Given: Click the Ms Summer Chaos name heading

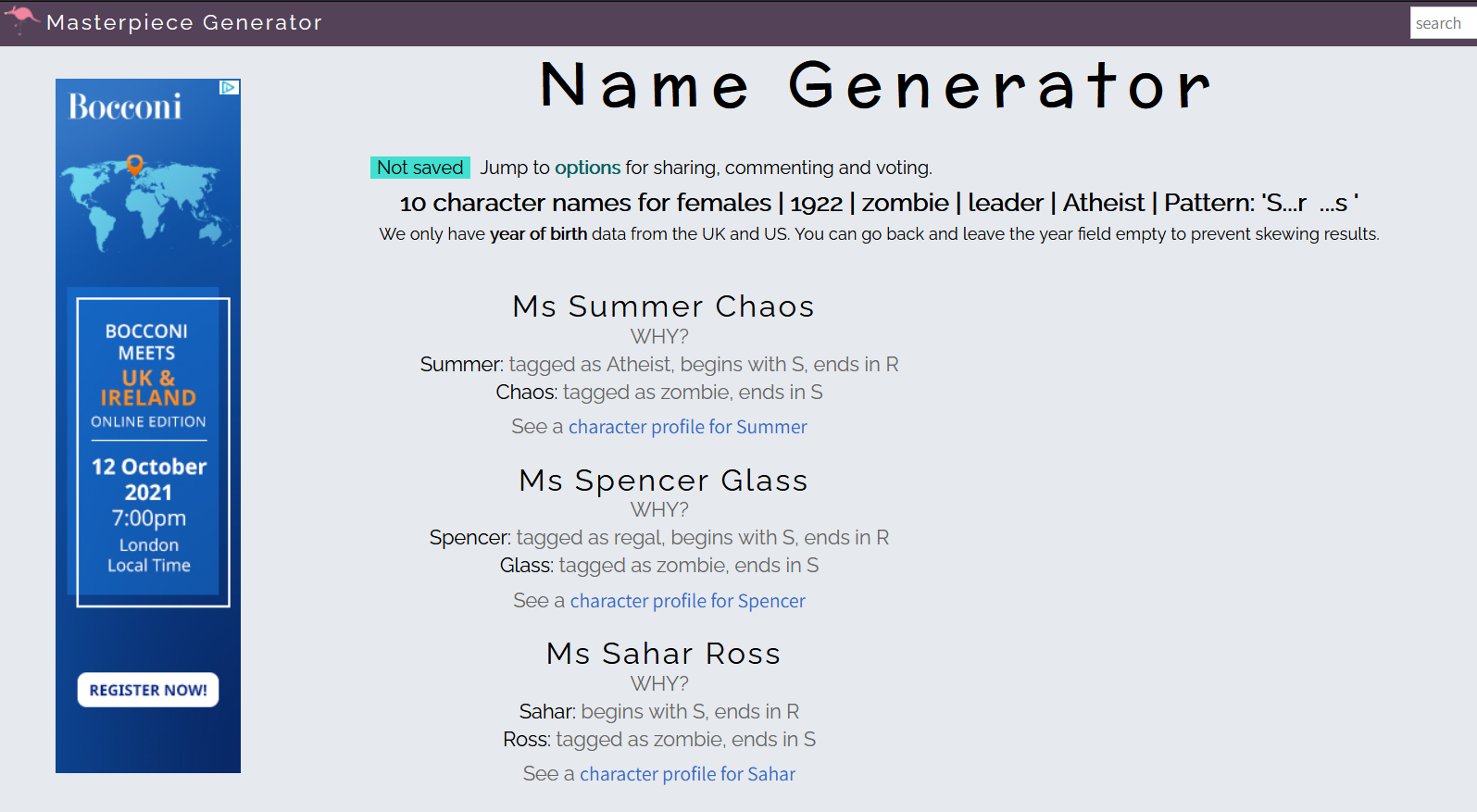Looking at the screenshot, I should point(663,306).
